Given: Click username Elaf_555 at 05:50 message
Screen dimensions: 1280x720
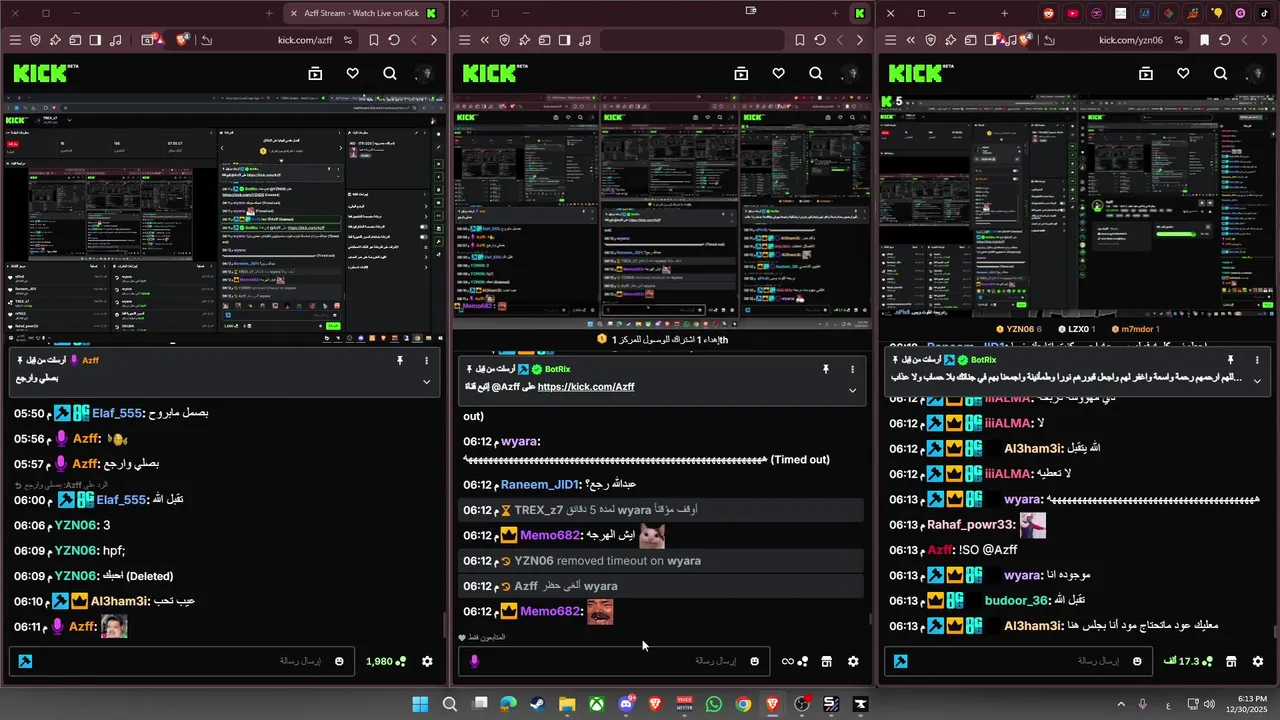Looking at the screenshot, I should click(x=119, y=413).
